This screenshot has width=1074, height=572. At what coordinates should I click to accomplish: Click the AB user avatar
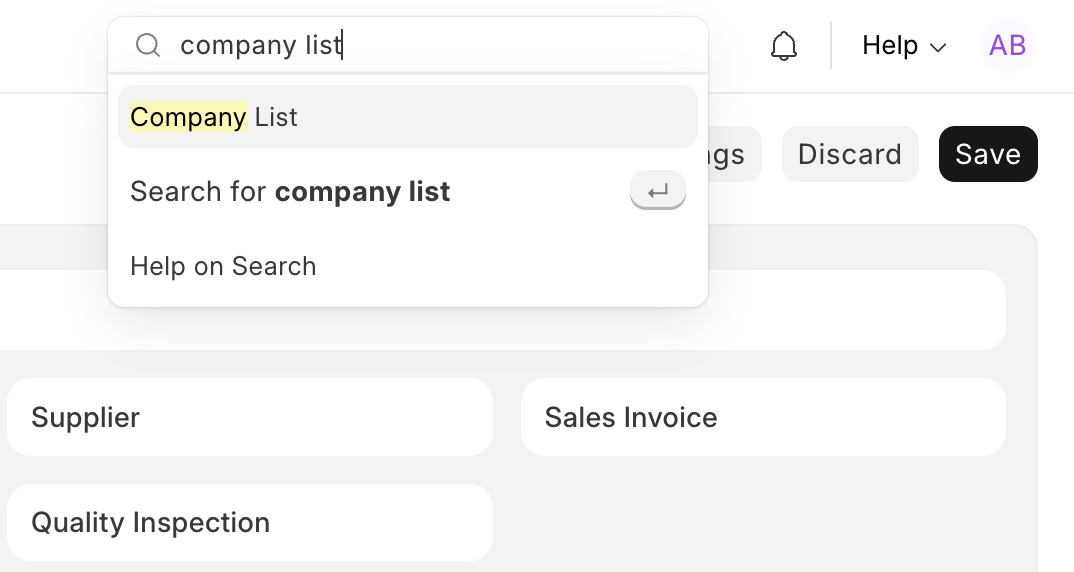coord(1008,45)
